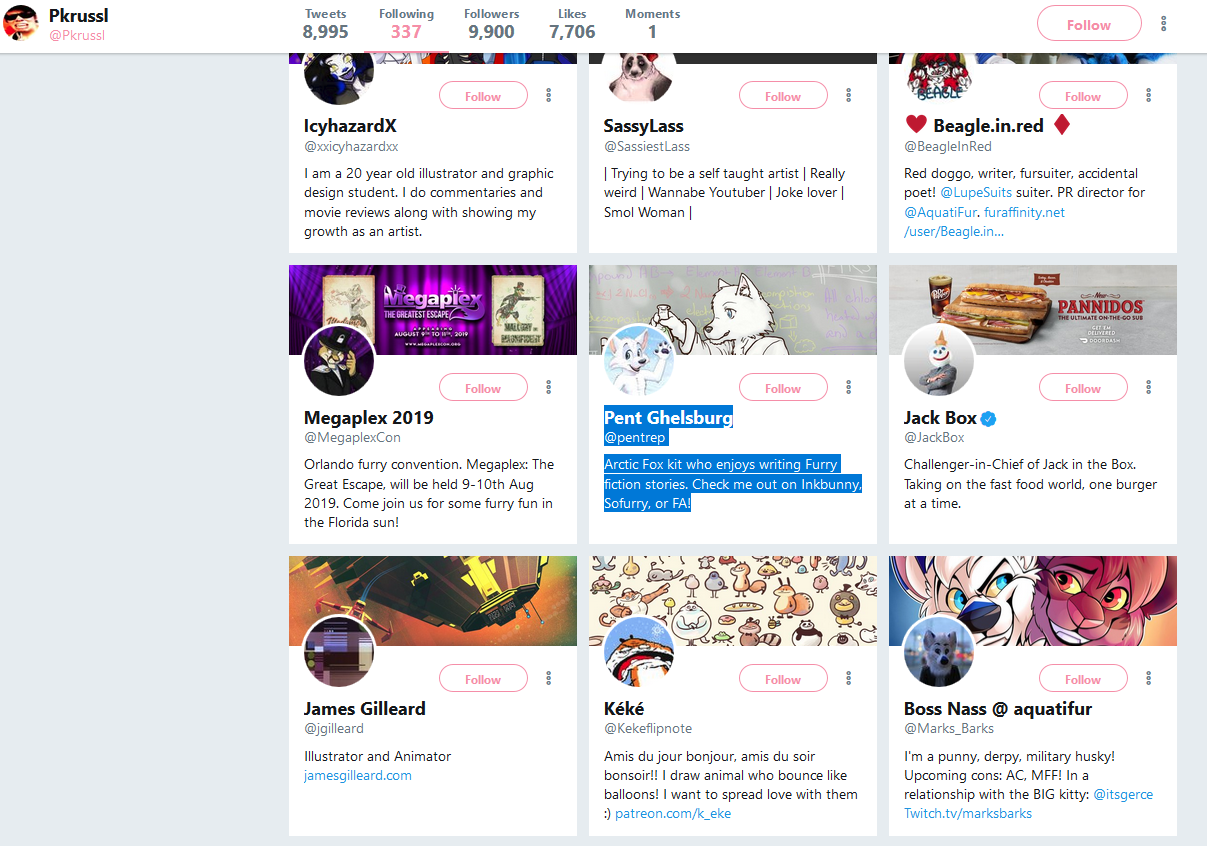The height and width of the screenshot is (846, 1207).
Task: Select the Tweets tab
Action: (326, 25)
